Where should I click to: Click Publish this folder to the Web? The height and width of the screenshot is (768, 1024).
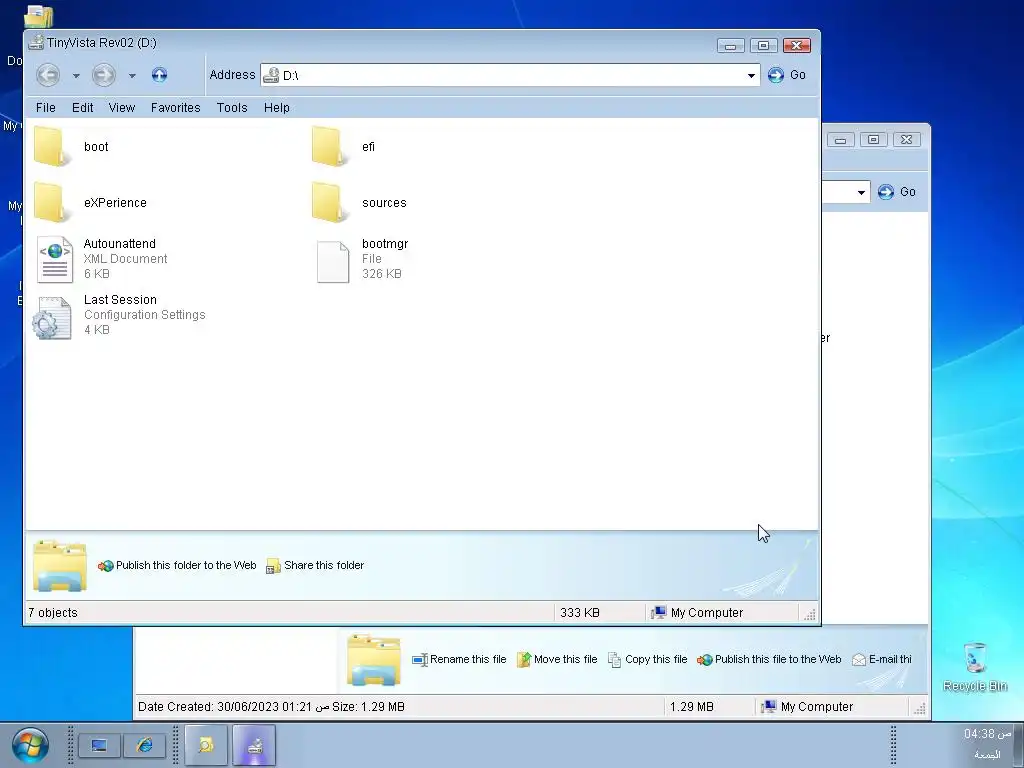point(177,566)
